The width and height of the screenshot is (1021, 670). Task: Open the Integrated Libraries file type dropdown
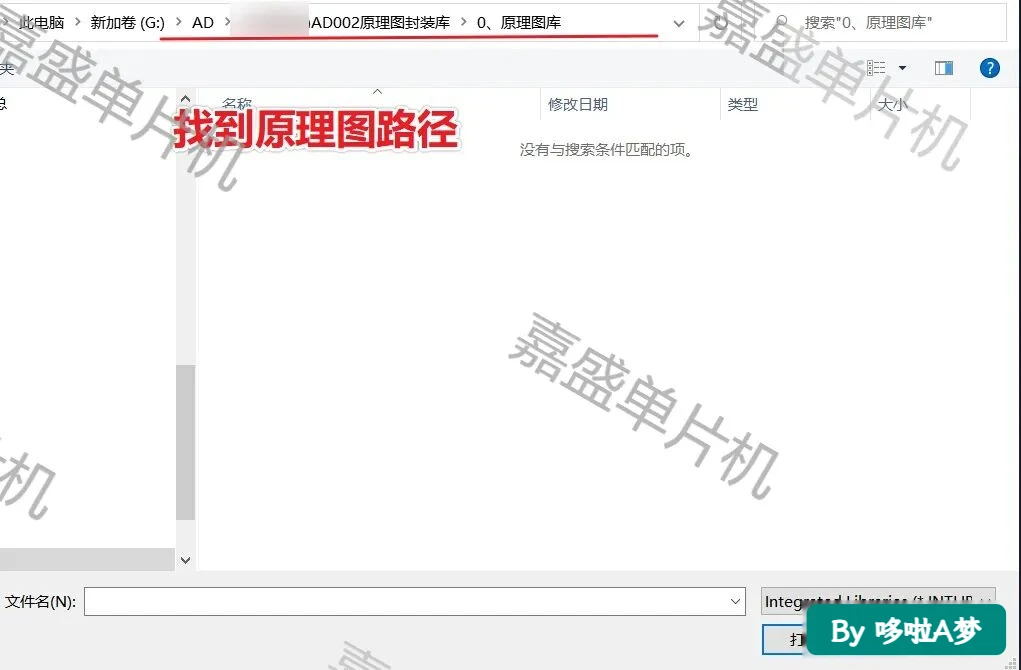tap(878, 601)
